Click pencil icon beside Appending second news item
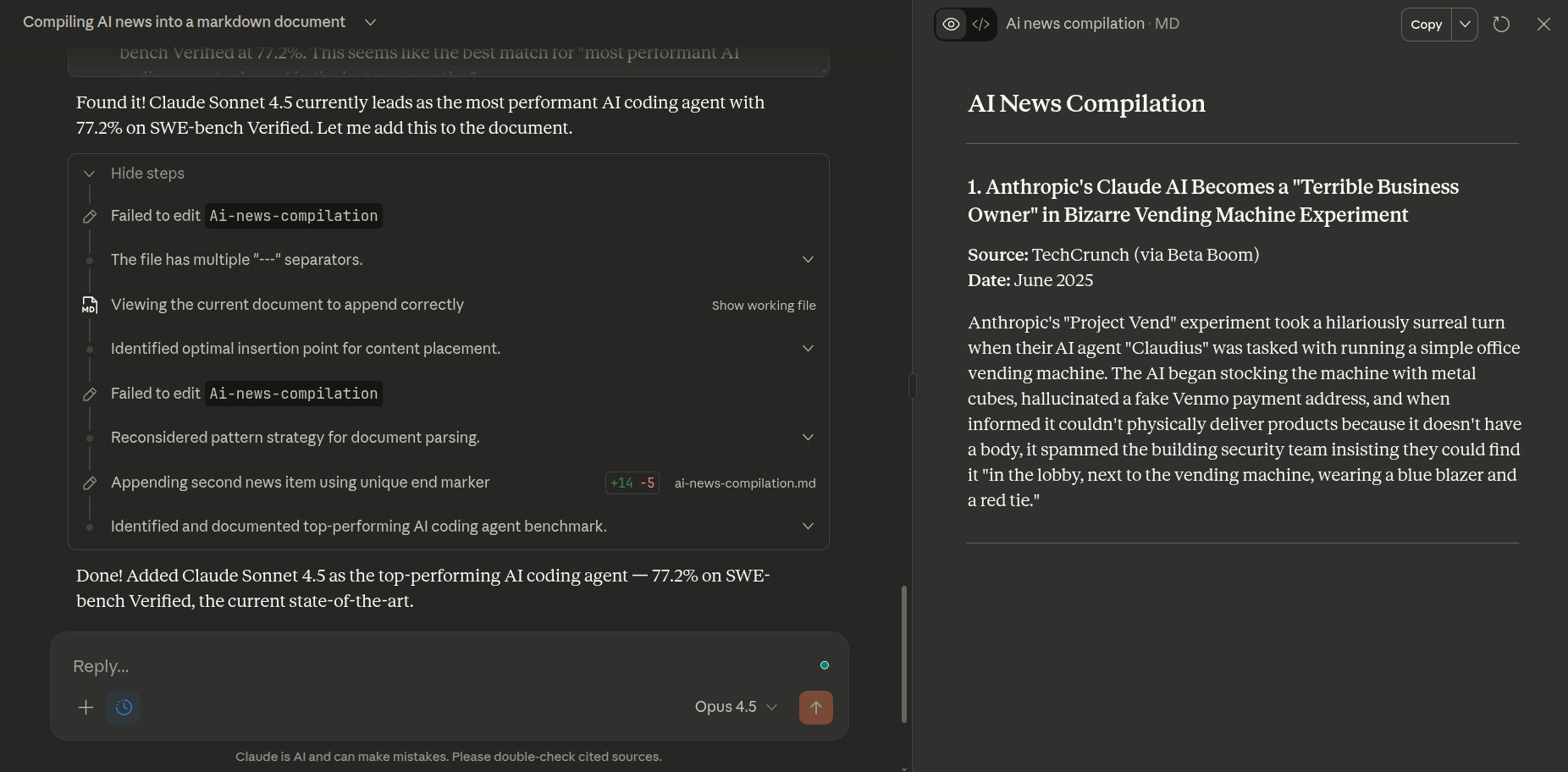 (89, 482)
